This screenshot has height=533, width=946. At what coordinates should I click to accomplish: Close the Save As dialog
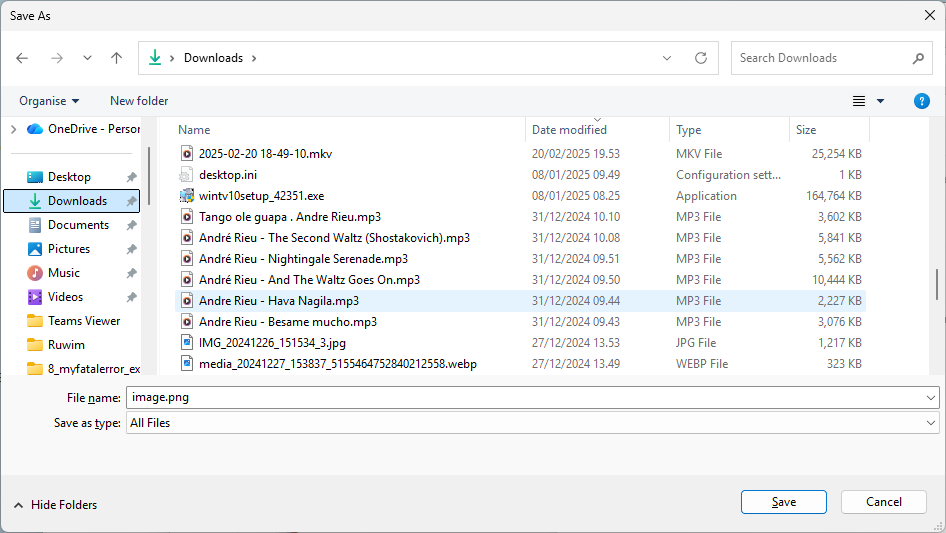point(930,16)
